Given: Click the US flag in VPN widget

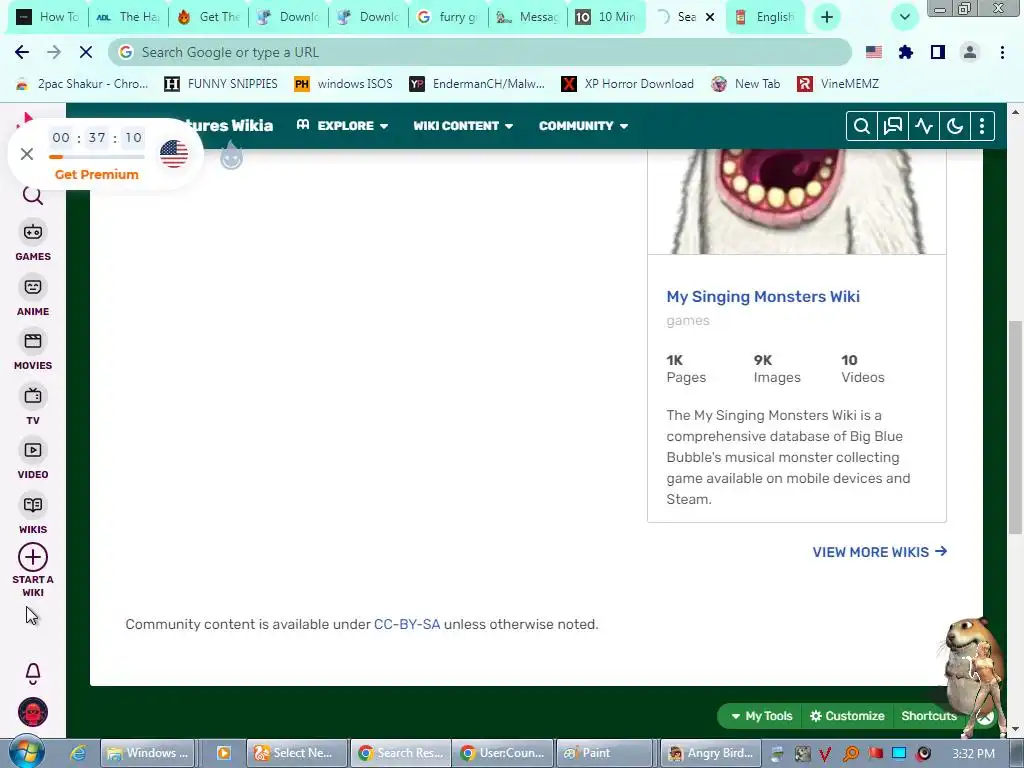Looking at the screenshot, I should (174, 154).
